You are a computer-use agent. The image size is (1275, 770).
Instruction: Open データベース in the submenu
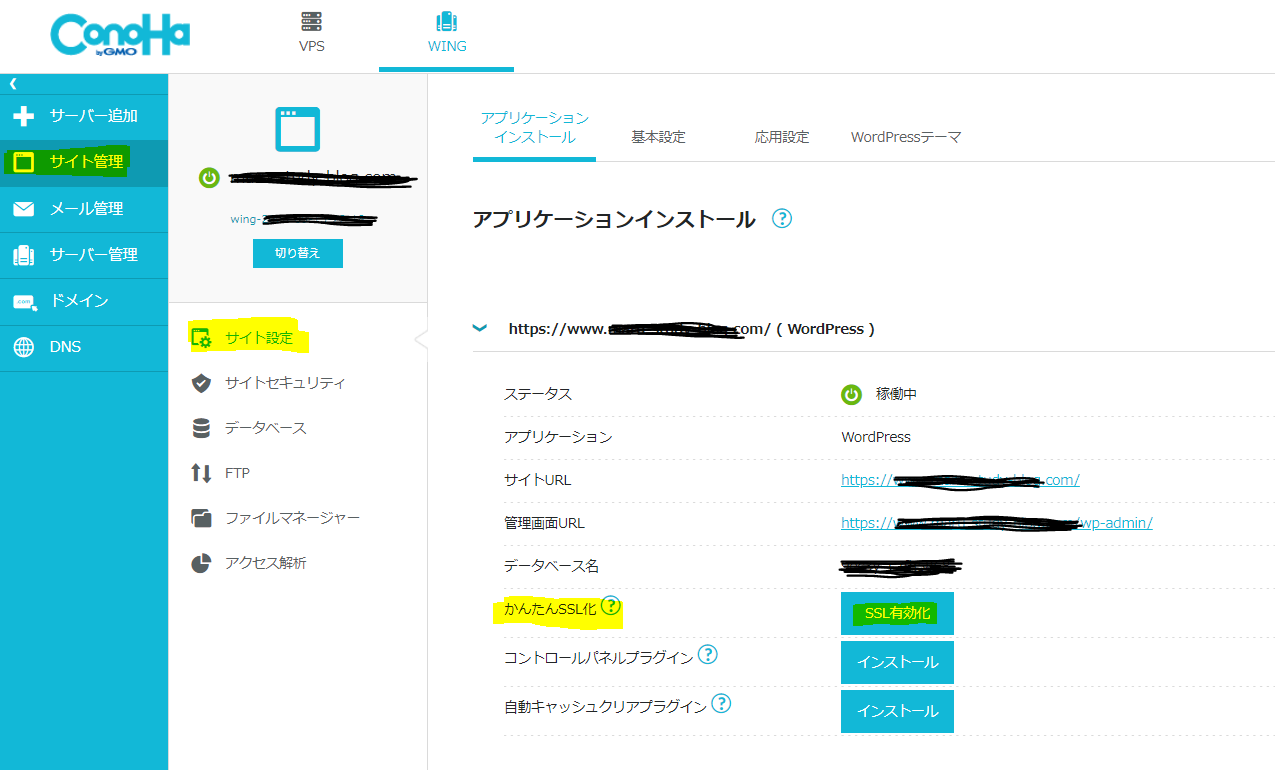(x=265, y=428)
